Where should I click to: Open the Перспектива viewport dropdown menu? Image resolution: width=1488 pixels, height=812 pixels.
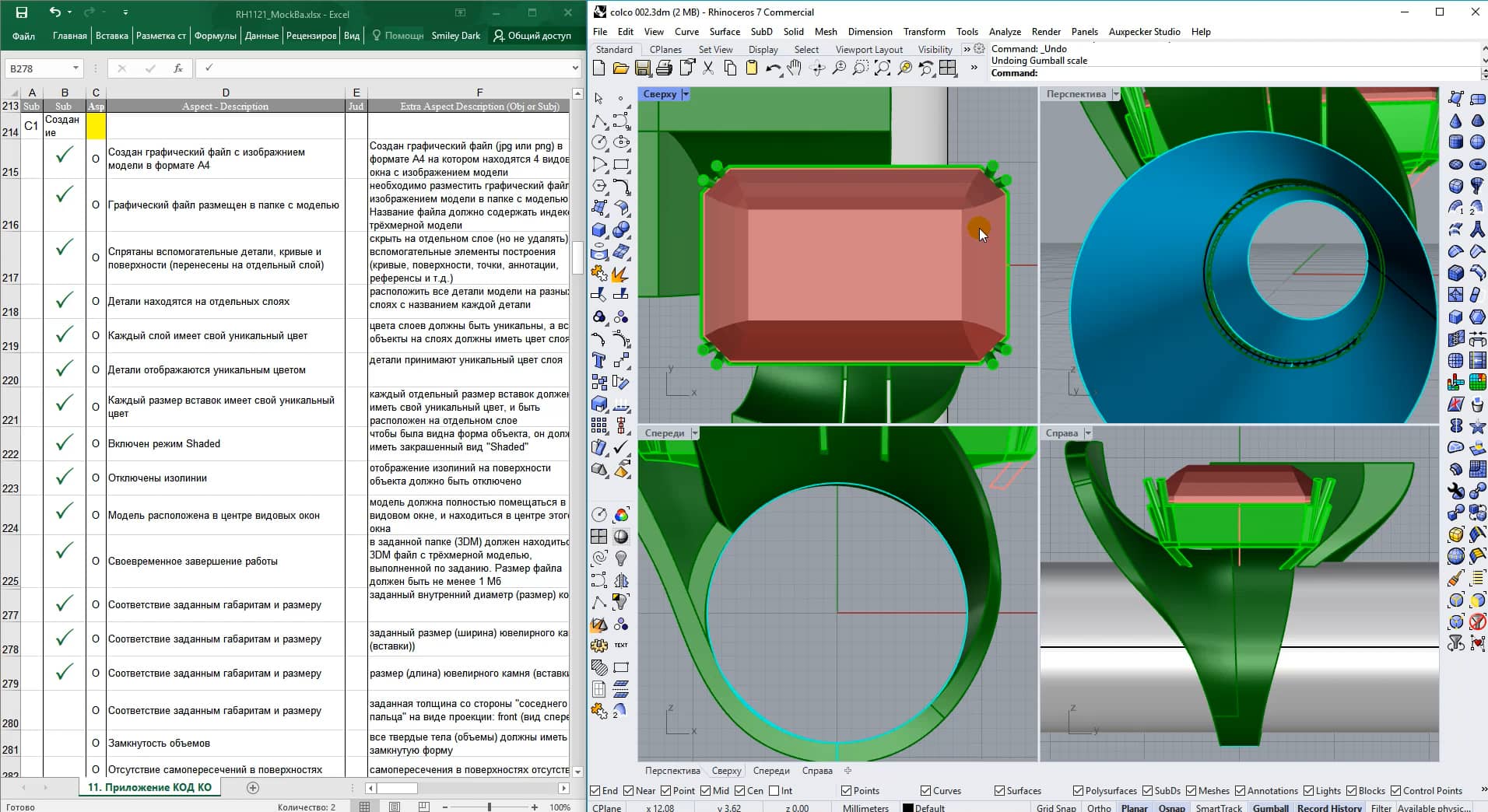coord(1116,93)
